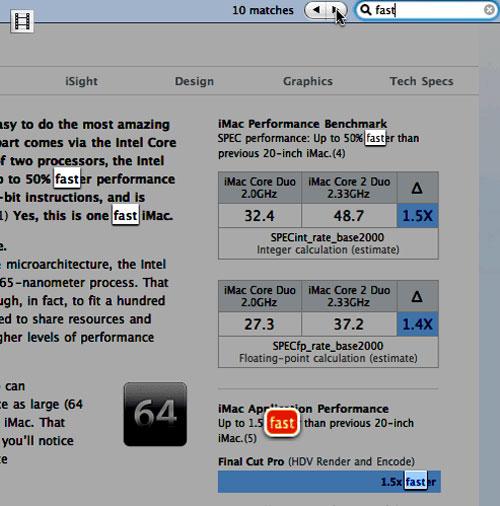Click the 1.5X result cell
The width and height of the screenshot is (500, 506).
coord(417,216)
